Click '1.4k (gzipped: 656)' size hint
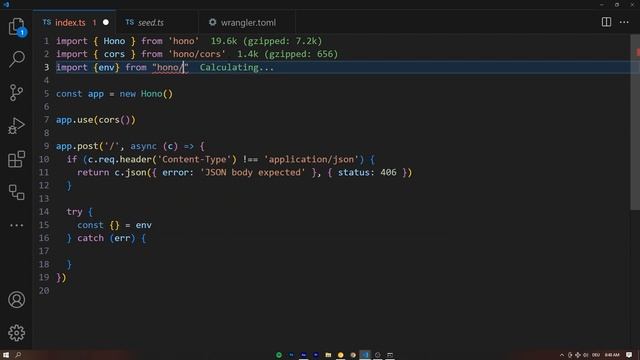This screenshot has width=640, height=360. tap(287, 54)
